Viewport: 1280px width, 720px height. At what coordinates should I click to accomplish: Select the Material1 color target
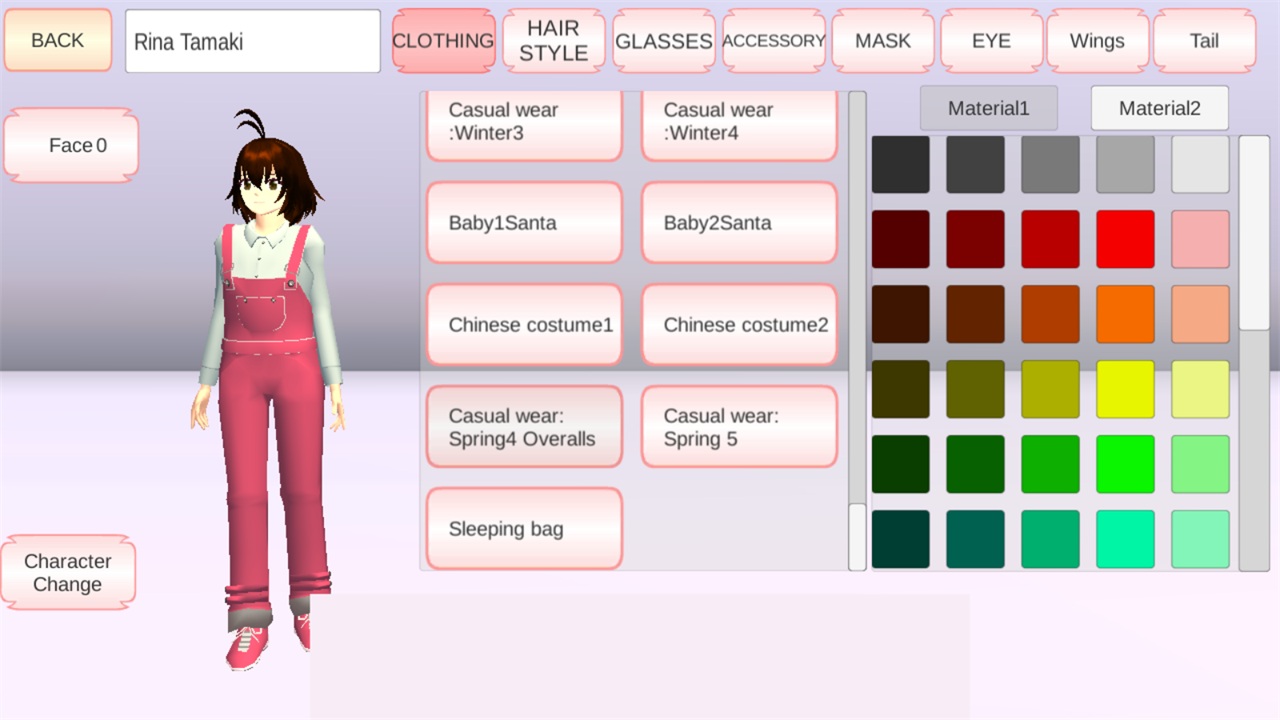[x=989, y=108]
